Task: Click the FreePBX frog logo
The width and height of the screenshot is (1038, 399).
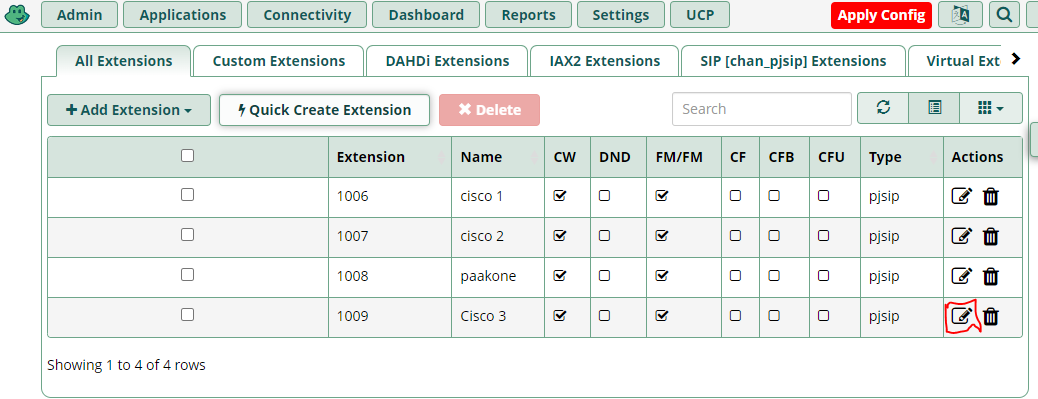Action: click(x=18, y=15)
